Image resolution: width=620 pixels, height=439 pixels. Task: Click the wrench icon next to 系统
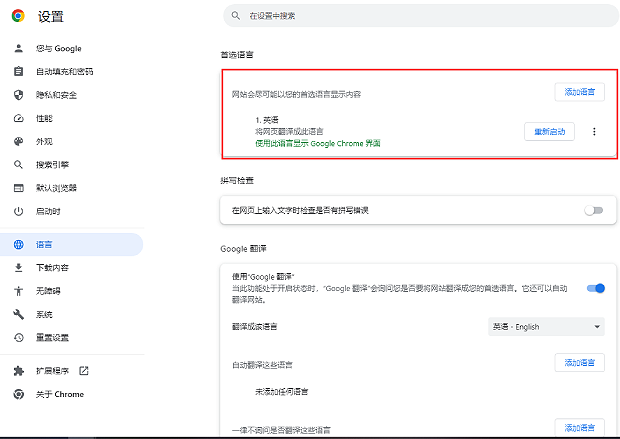18,314
